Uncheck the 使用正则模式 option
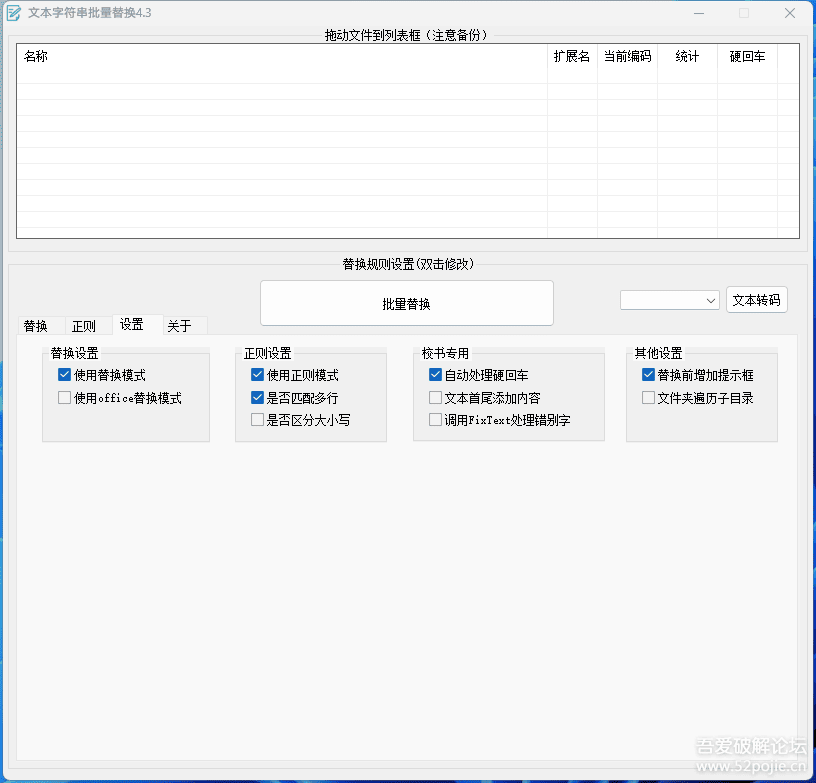 (257, 375)
